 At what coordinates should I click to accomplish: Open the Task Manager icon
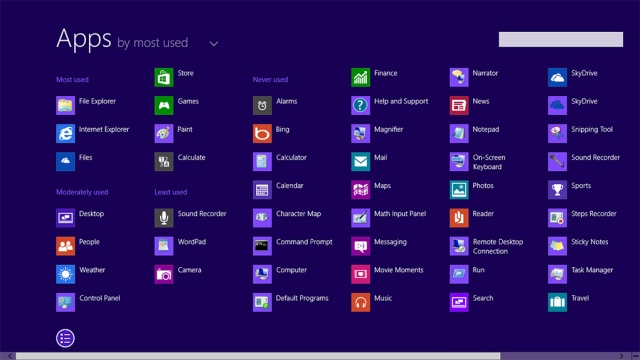557,274
